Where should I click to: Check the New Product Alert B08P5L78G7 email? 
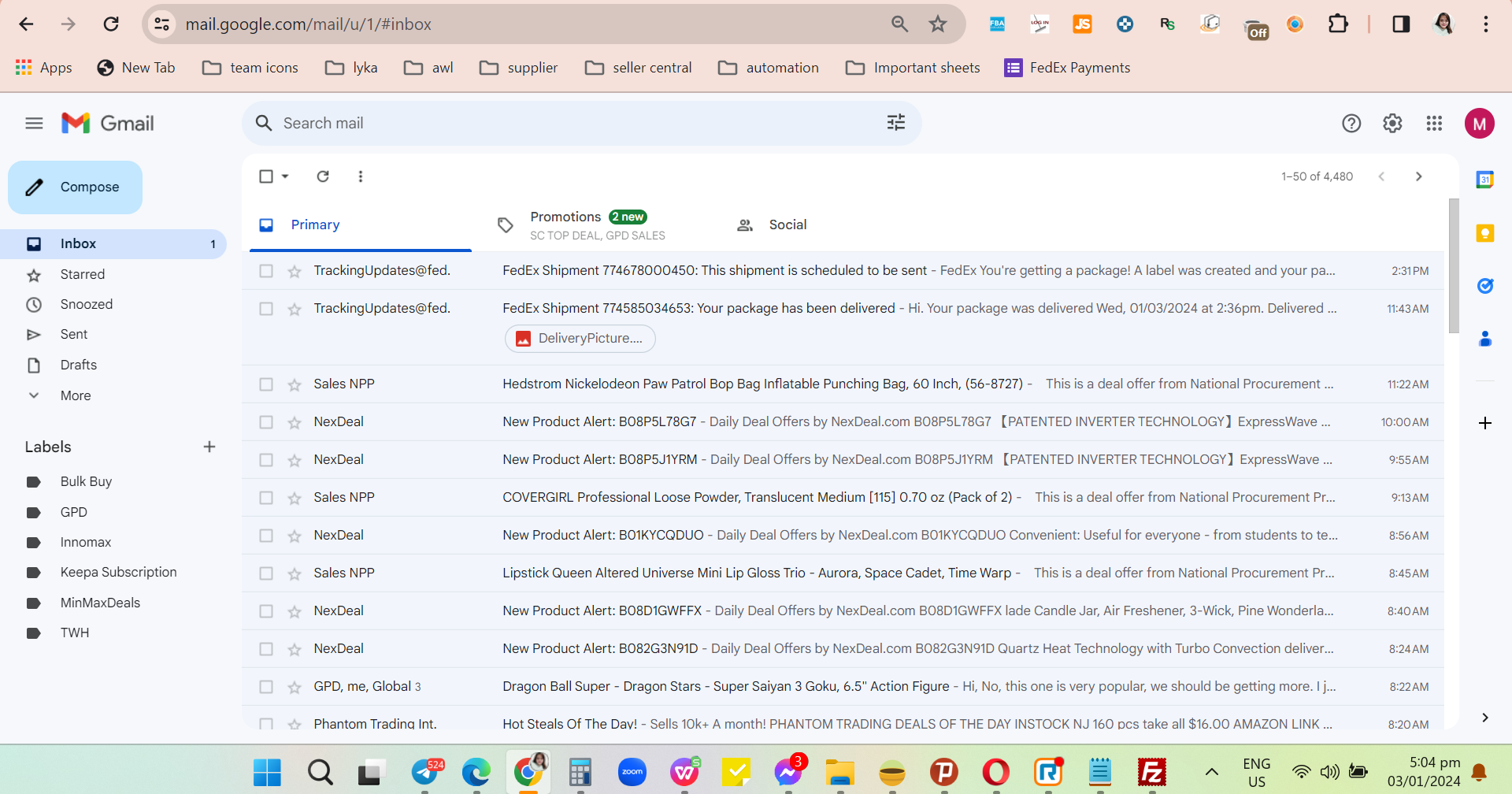[x=266, y=422]
